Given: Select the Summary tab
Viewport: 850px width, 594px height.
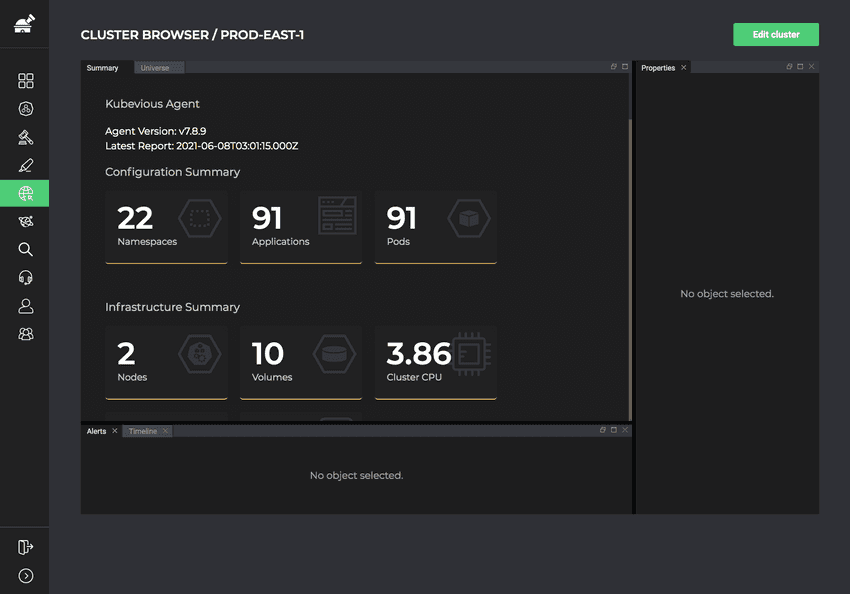Looking at the screenshot, I should [x=103, y=68].
